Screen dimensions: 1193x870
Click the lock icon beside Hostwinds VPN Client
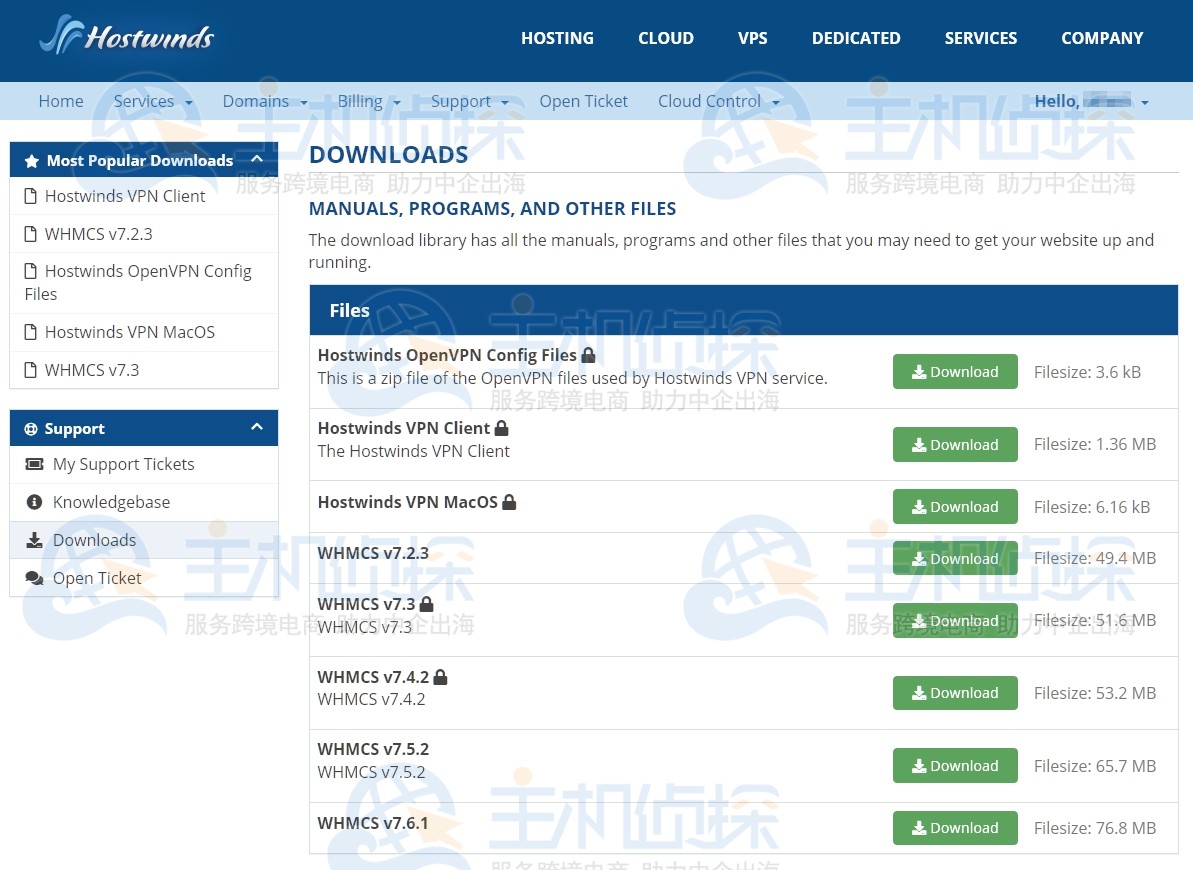tap(501, 428)
